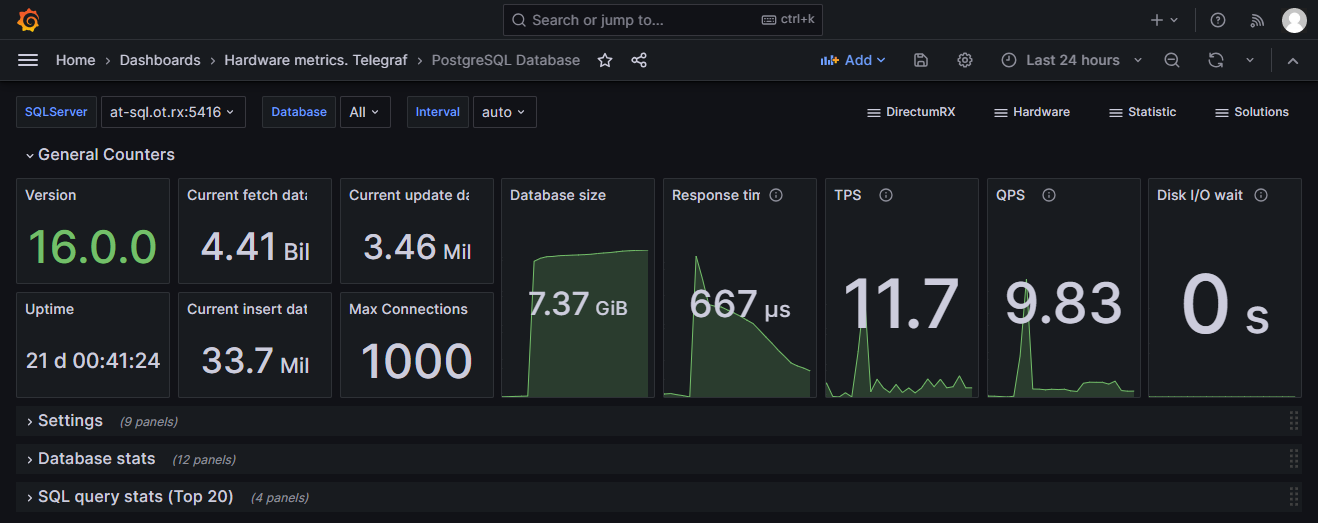Open the Interval auto dropdown
The width and height of the screenshot is (1318, 523).
click(504, 112)
